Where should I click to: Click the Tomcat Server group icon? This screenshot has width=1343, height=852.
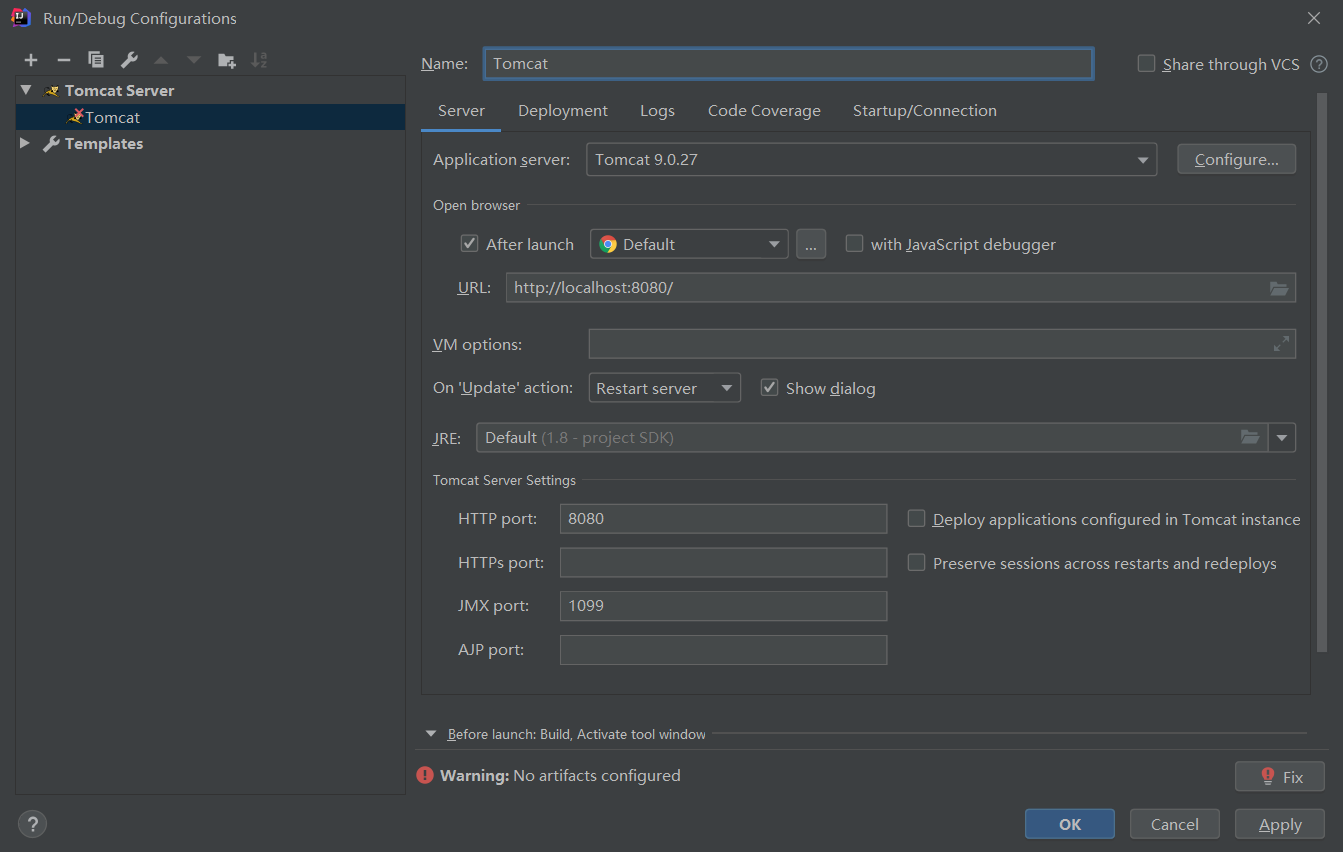point(52,90)
